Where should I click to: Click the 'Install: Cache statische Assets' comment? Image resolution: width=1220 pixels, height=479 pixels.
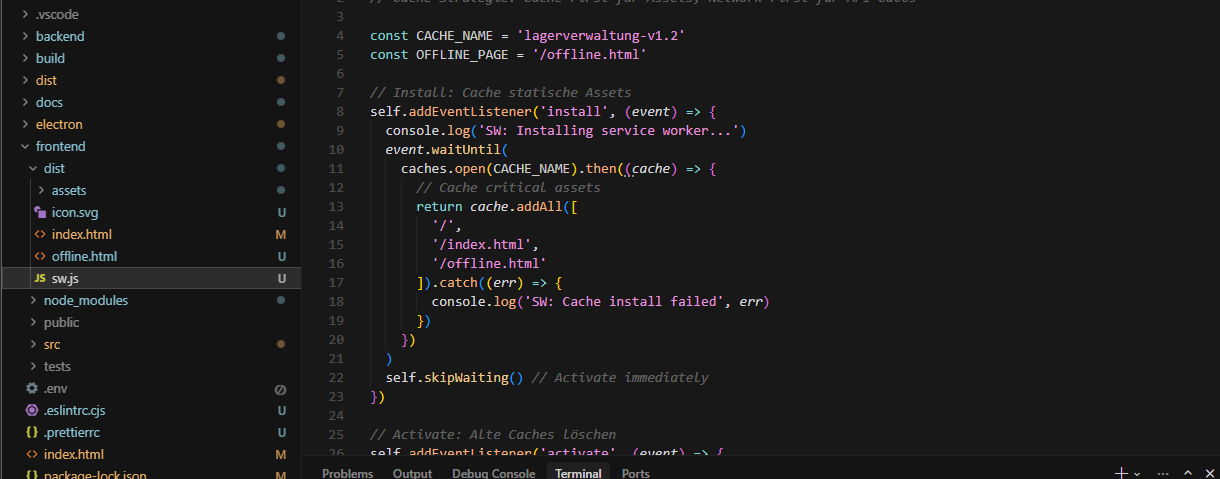tap(500, 92)
